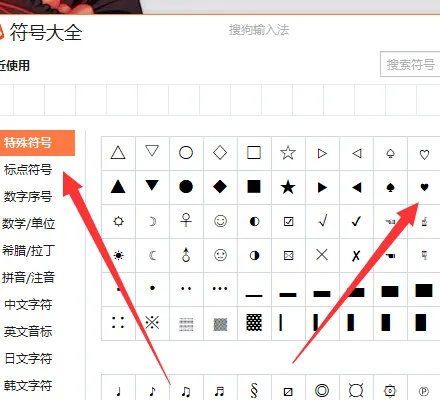Pick the solid right-pointing triangle

click(x=322, y=187)
